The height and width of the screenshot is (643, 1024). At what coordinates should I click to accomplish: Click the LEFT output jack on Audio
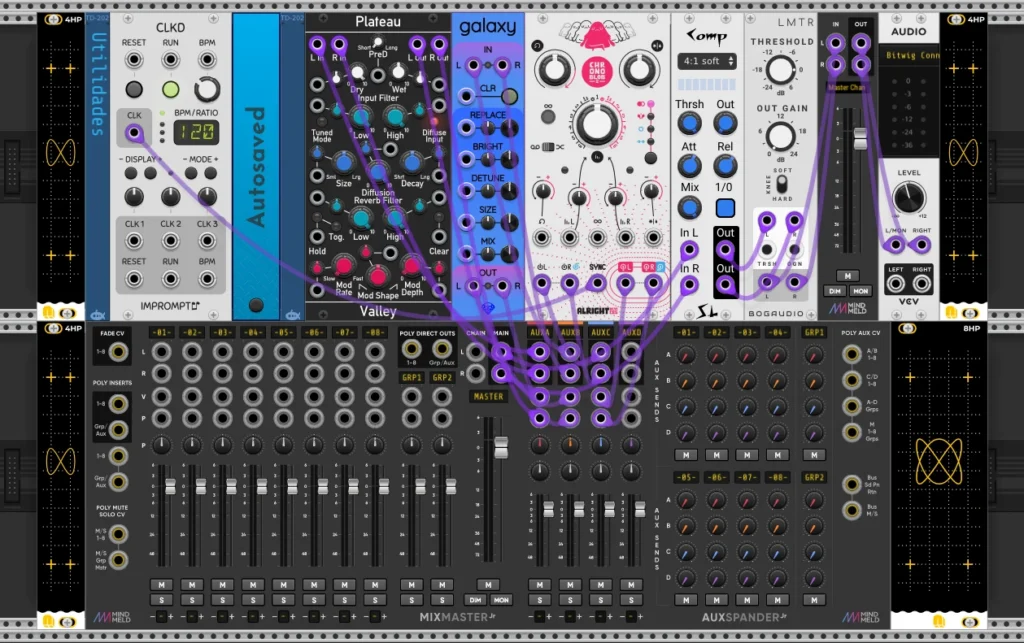coord(895,284)
